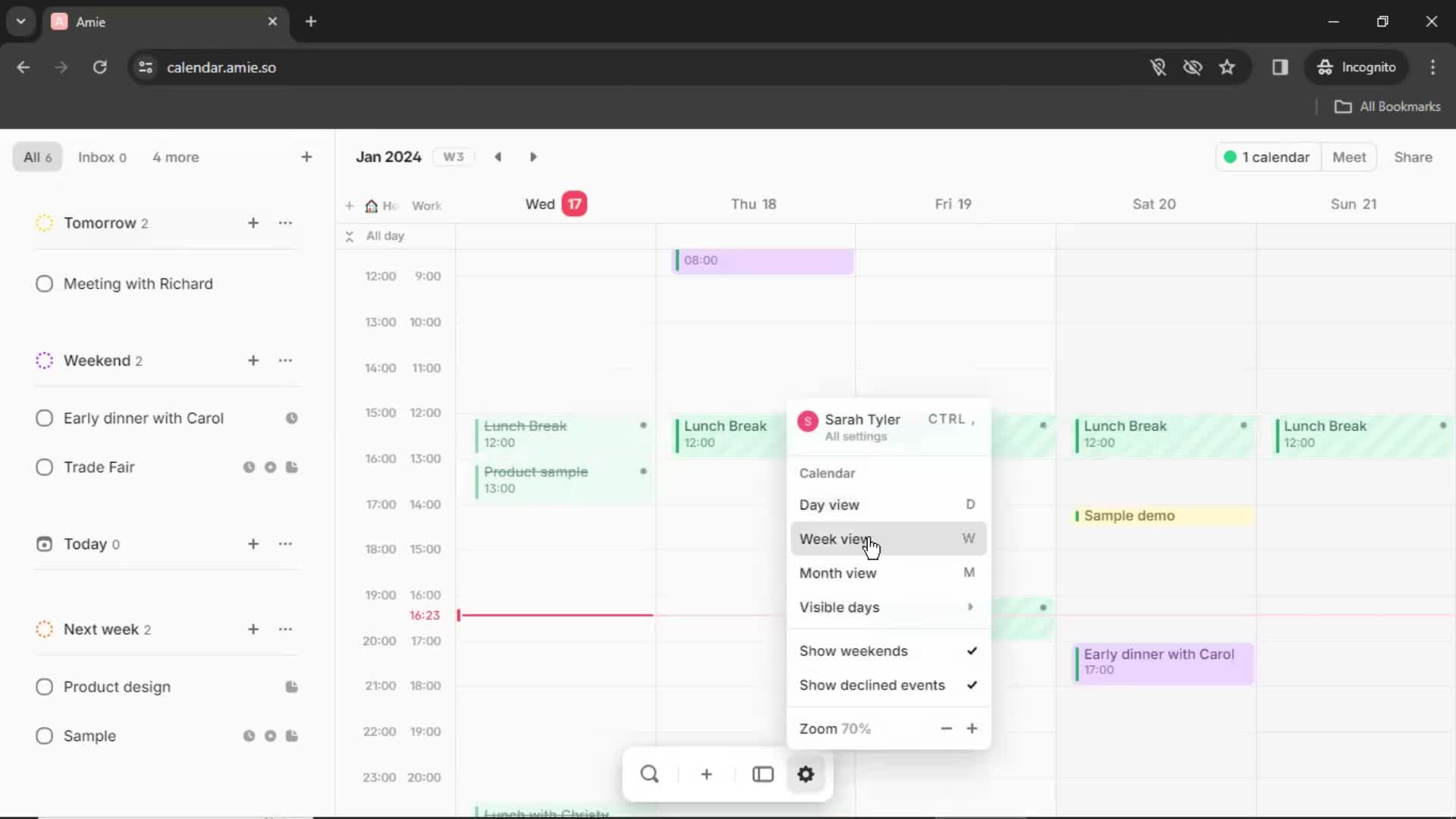Select Month view from the context menu
The width and height of the screenshot is (1456, 819).
[x=838, y=572]
